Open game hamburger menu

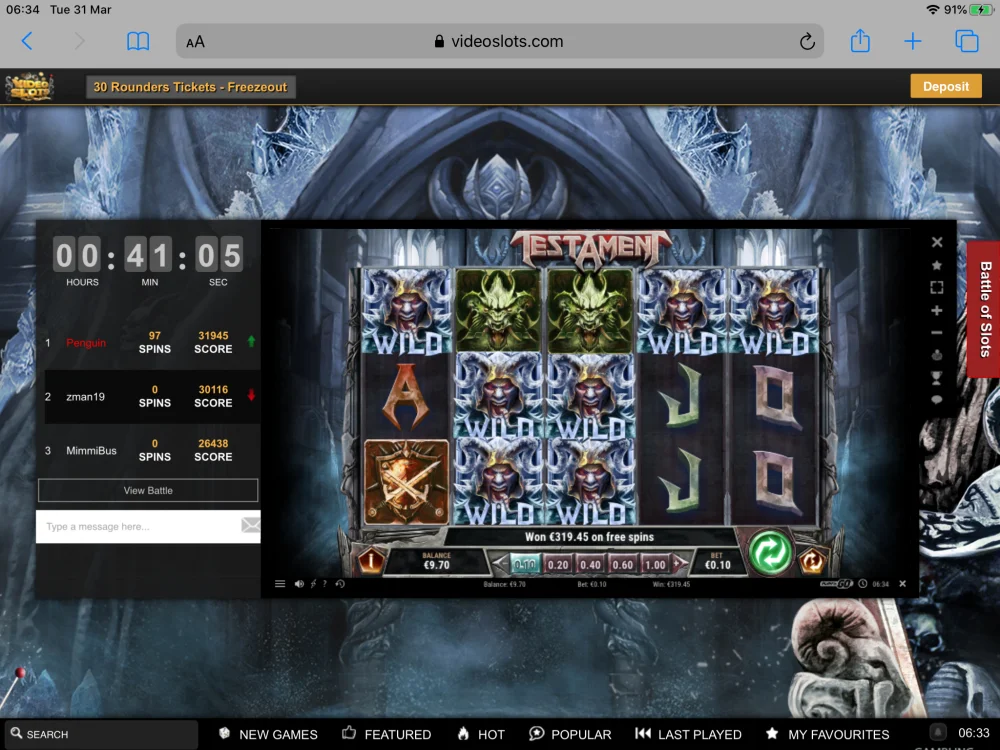tap(279, 584)
